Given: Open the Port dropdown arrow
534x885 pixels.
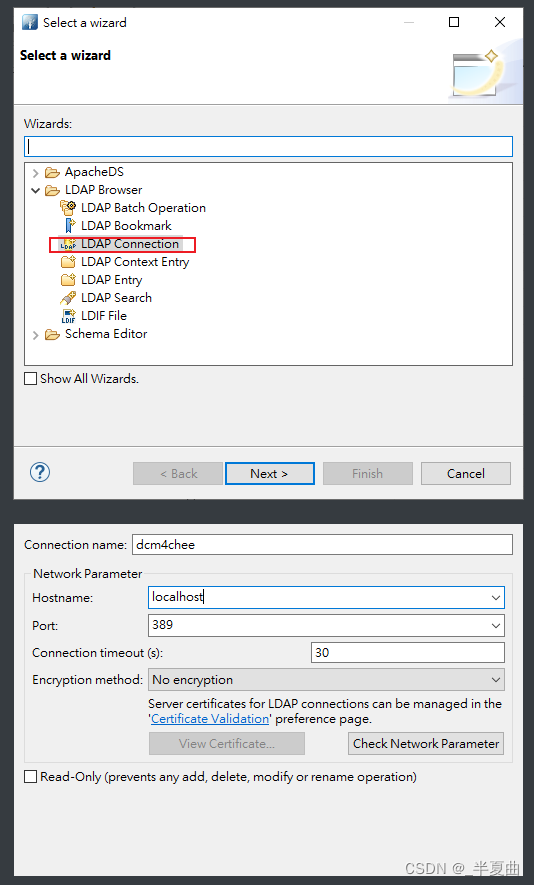Looking at the screenshot, I should 496,625.
